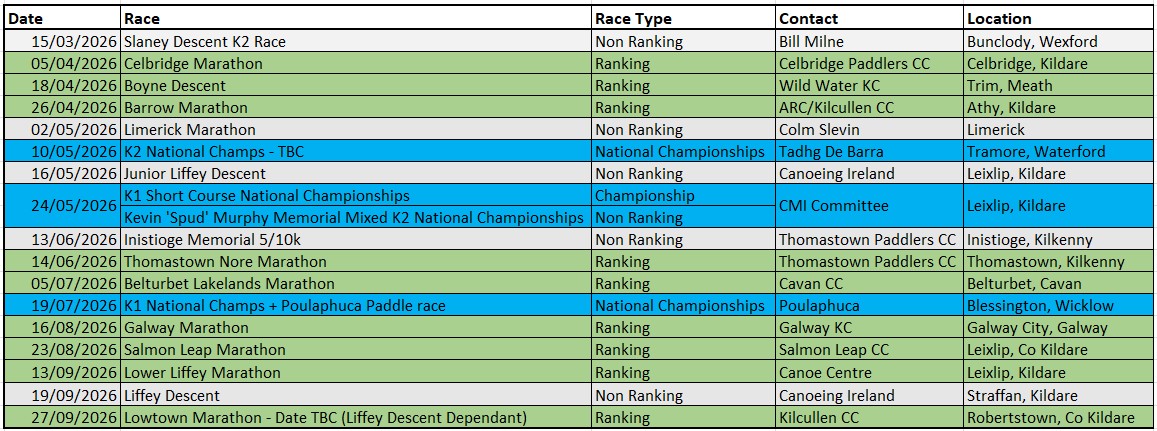The height and width of the screenshot is (431, 1157).
Task: Click the date 18/04/2026 cell
Action: click(62, 86)
